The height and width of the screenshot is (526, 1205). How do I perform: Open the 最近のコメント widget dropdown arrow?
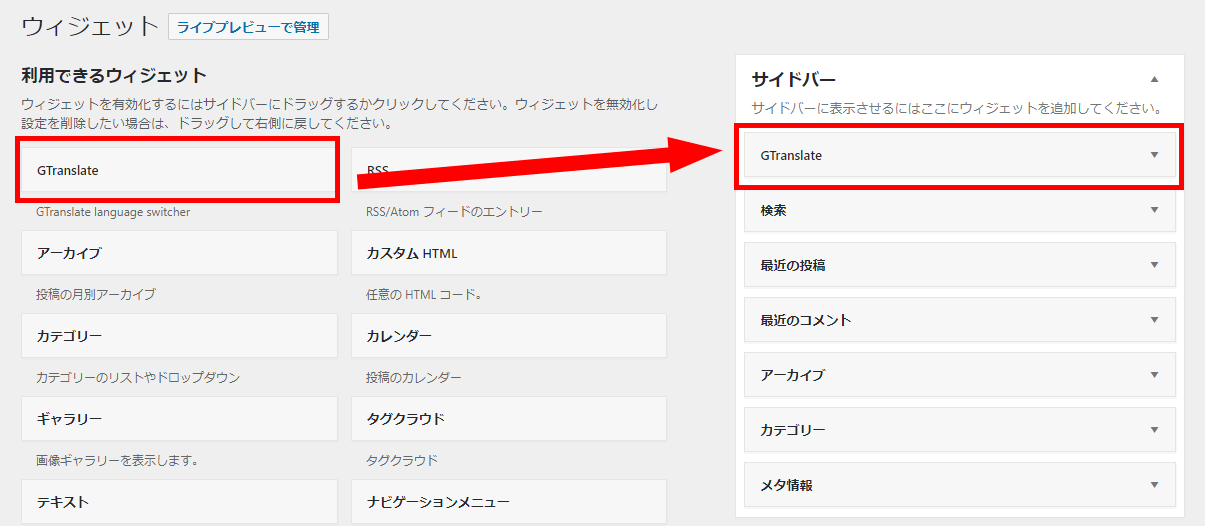click(x=1154, y=320)
